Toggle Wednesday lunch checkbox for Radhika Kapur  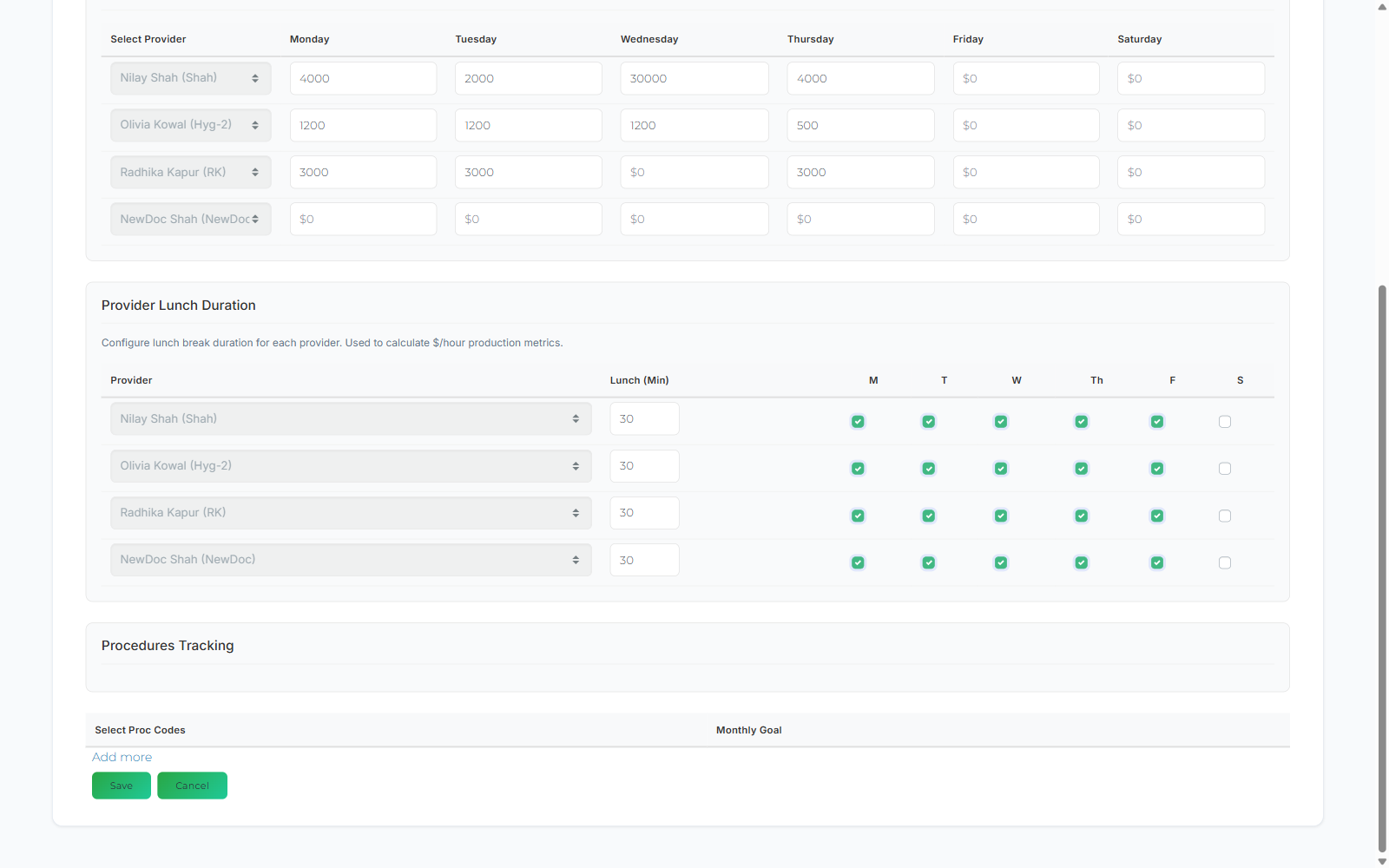[x=1001, y=516]
